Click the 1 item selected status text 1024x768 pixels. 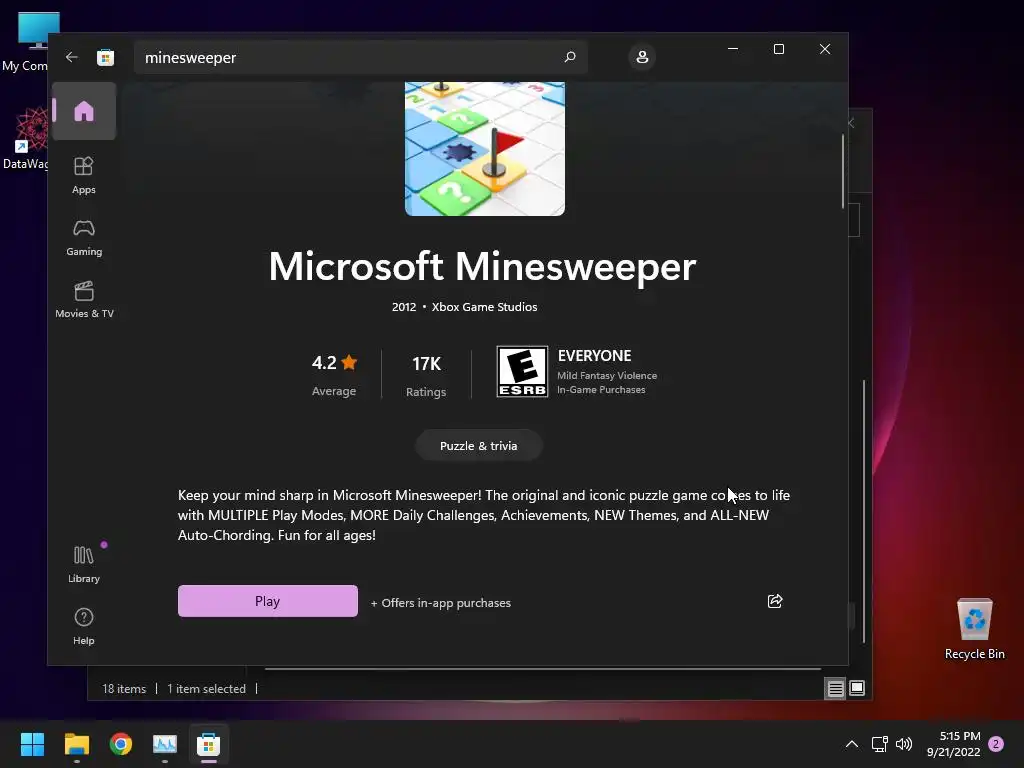(206, 689)
